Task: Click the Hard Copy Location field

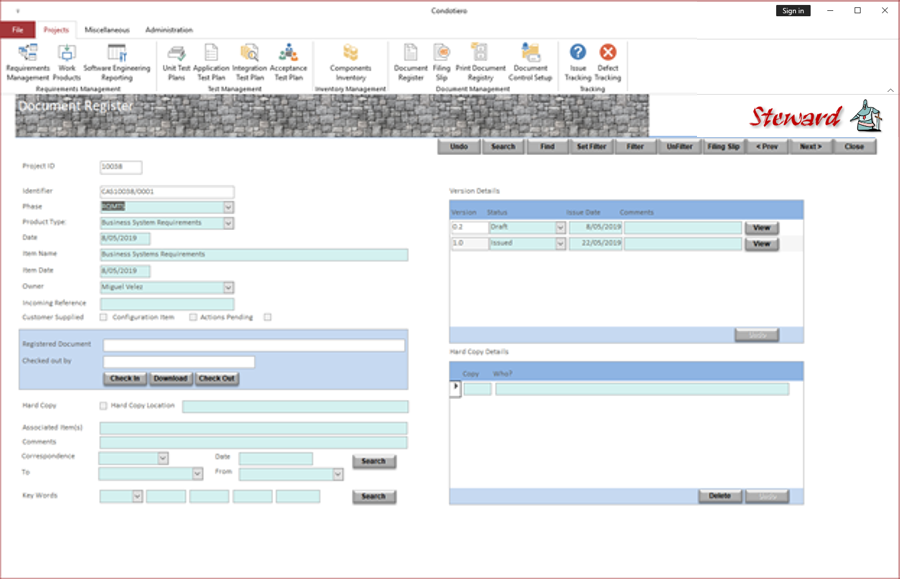Action: (x=295, y=407)
